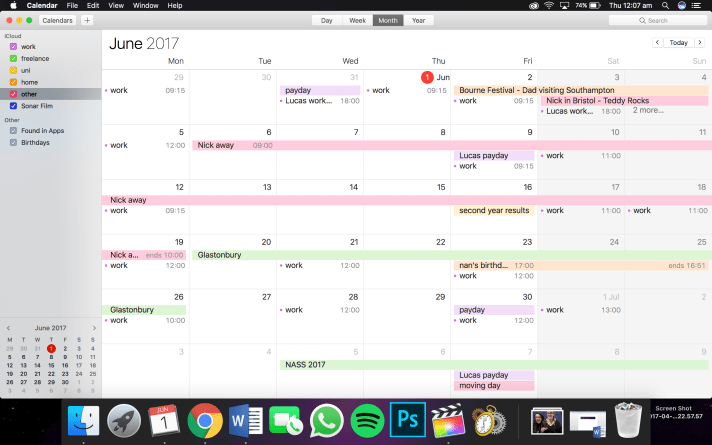
Task: Advance mini calendar to next month
Action: coord(95,328)
